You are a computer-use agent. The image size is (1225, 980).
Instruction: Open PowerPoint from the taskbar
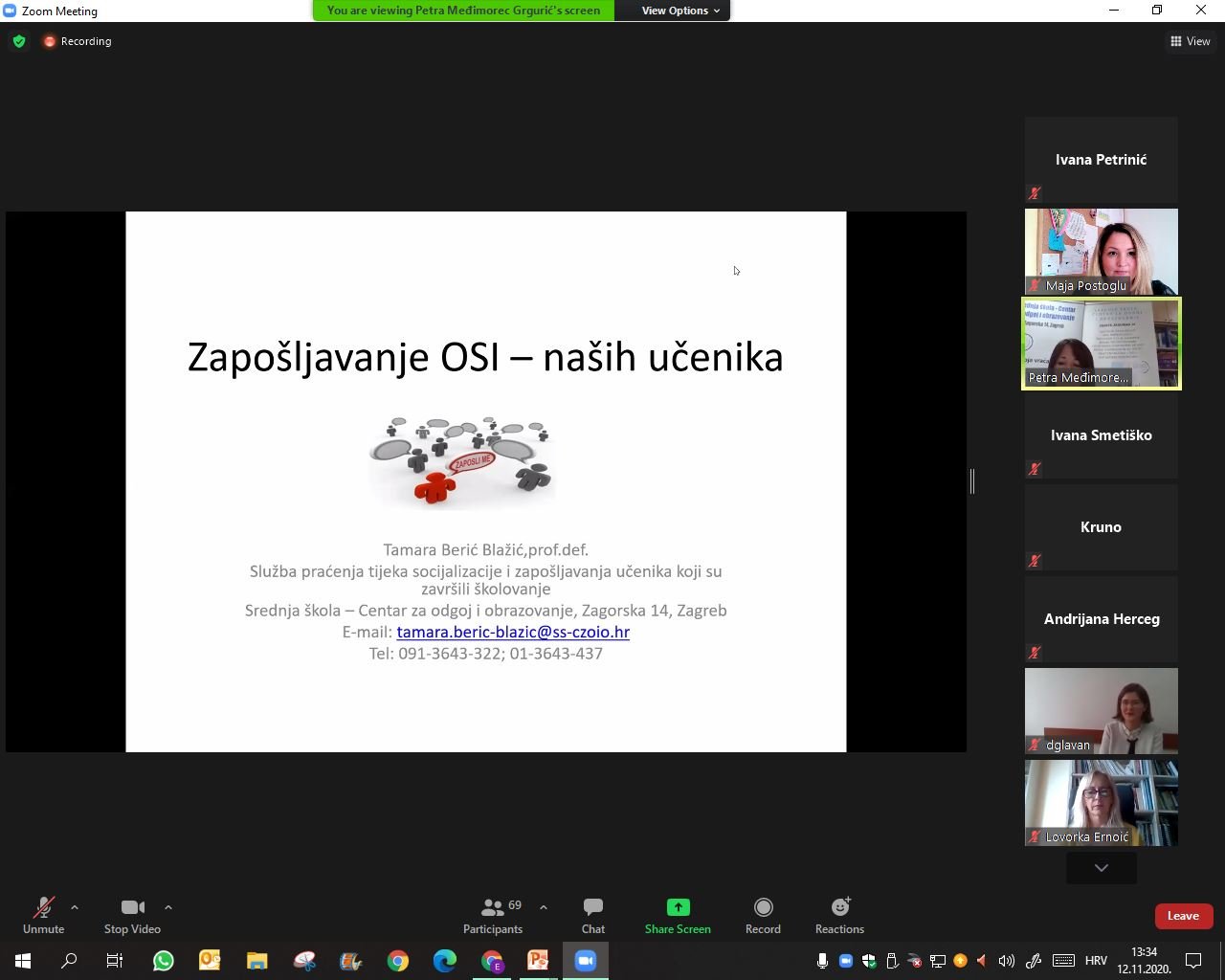[538, 961]
